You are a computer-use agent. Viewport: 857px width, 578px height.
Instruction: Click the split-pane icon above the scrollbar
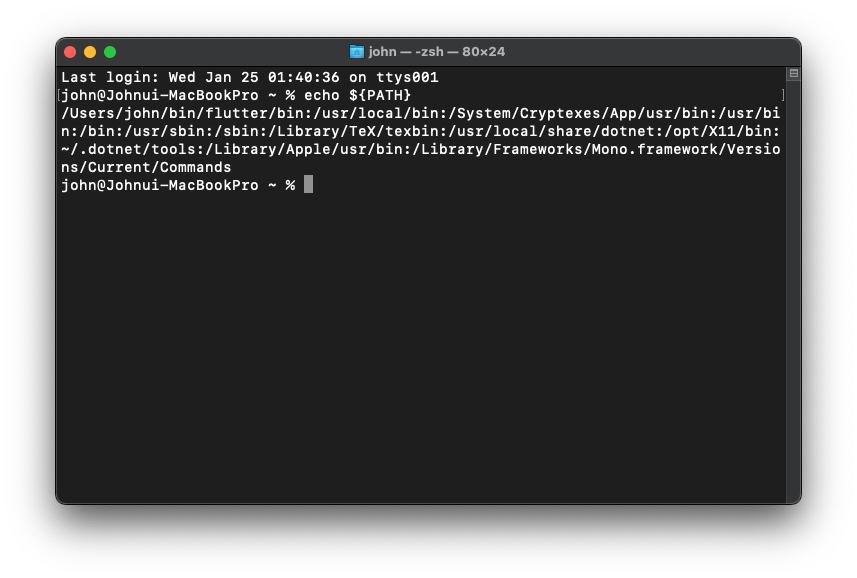[793, 73]
